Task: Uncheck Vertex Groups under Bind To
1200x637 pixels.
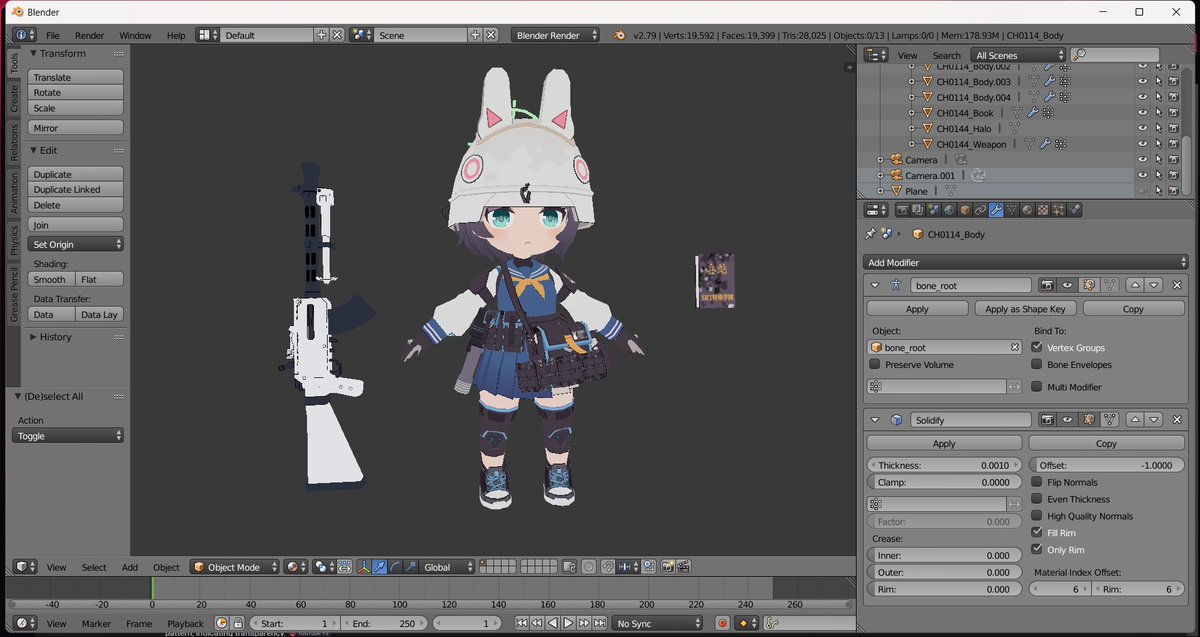Action: [x=1037, y=347]
